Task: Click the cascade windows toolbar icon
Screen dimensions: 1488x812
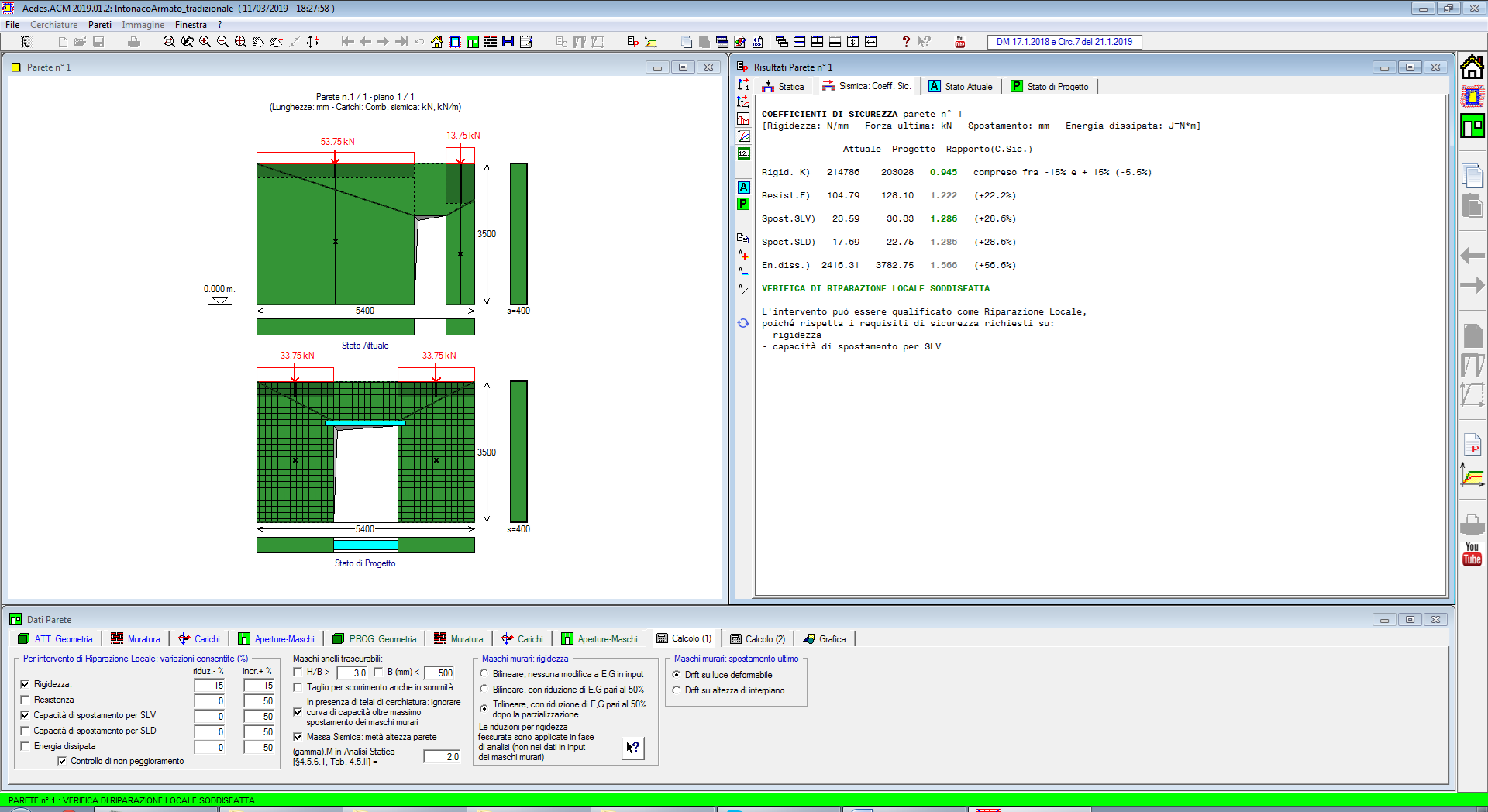Action: pos(781,42)
